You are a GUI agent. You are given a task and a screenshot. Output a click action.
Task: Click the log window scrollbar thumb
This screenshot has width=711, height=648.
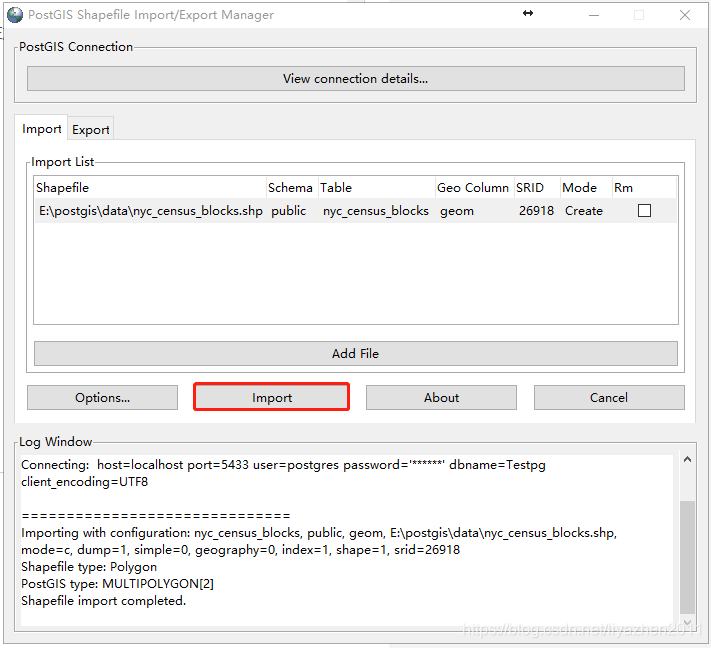point(687,556)
